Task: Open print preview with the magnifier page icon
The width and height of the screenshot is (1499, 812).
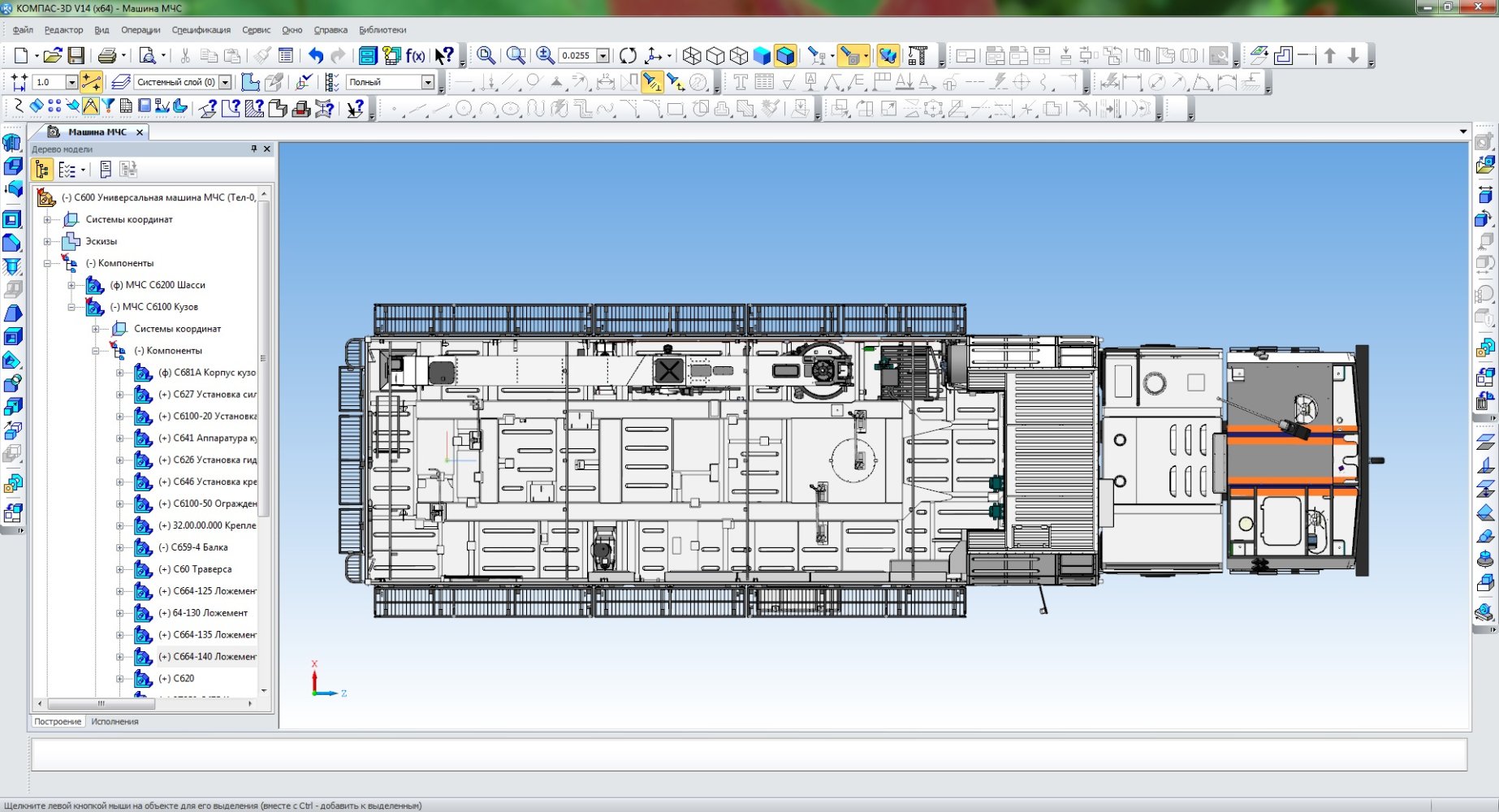Action: pos(148,55)
